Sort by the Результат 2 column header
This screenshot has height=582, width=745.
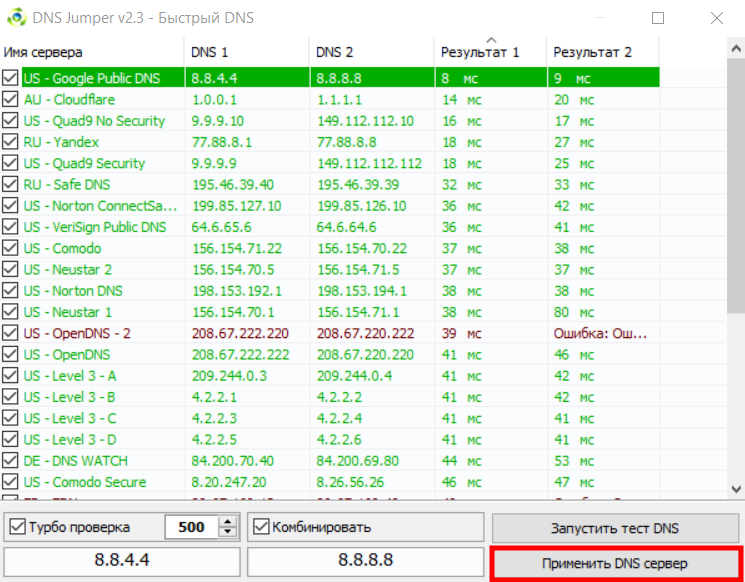pyautogui.click(x=603, y=52)
